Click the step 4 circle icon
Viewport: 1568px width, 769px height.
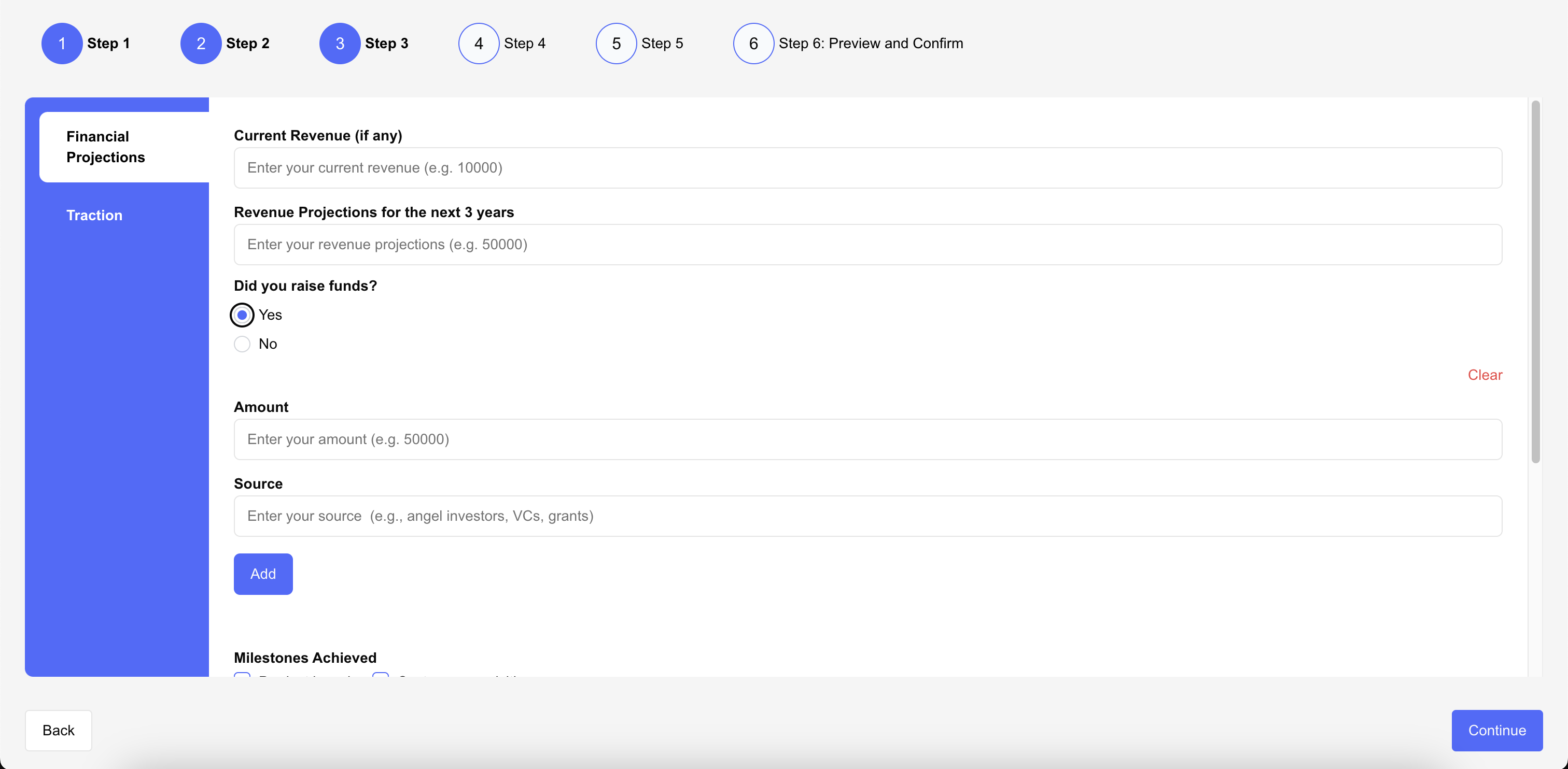click(x=479, y=43)
